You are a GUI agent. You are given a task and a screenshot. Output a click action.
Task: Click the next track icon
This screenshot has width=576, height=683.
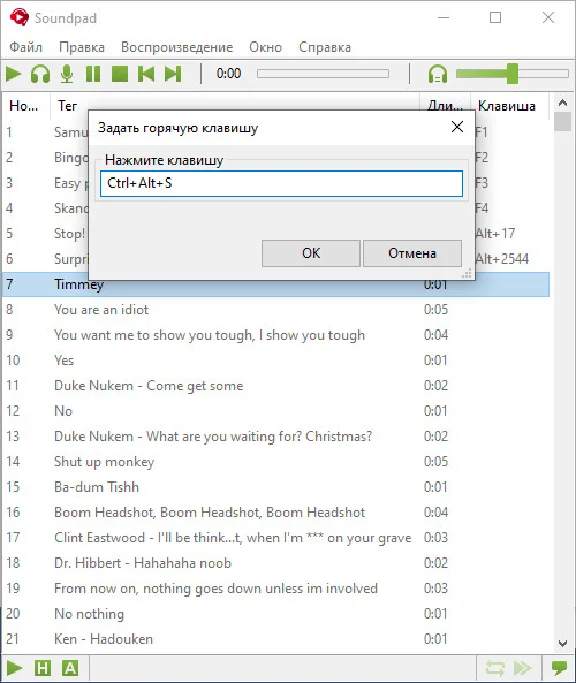coord(173,74)
